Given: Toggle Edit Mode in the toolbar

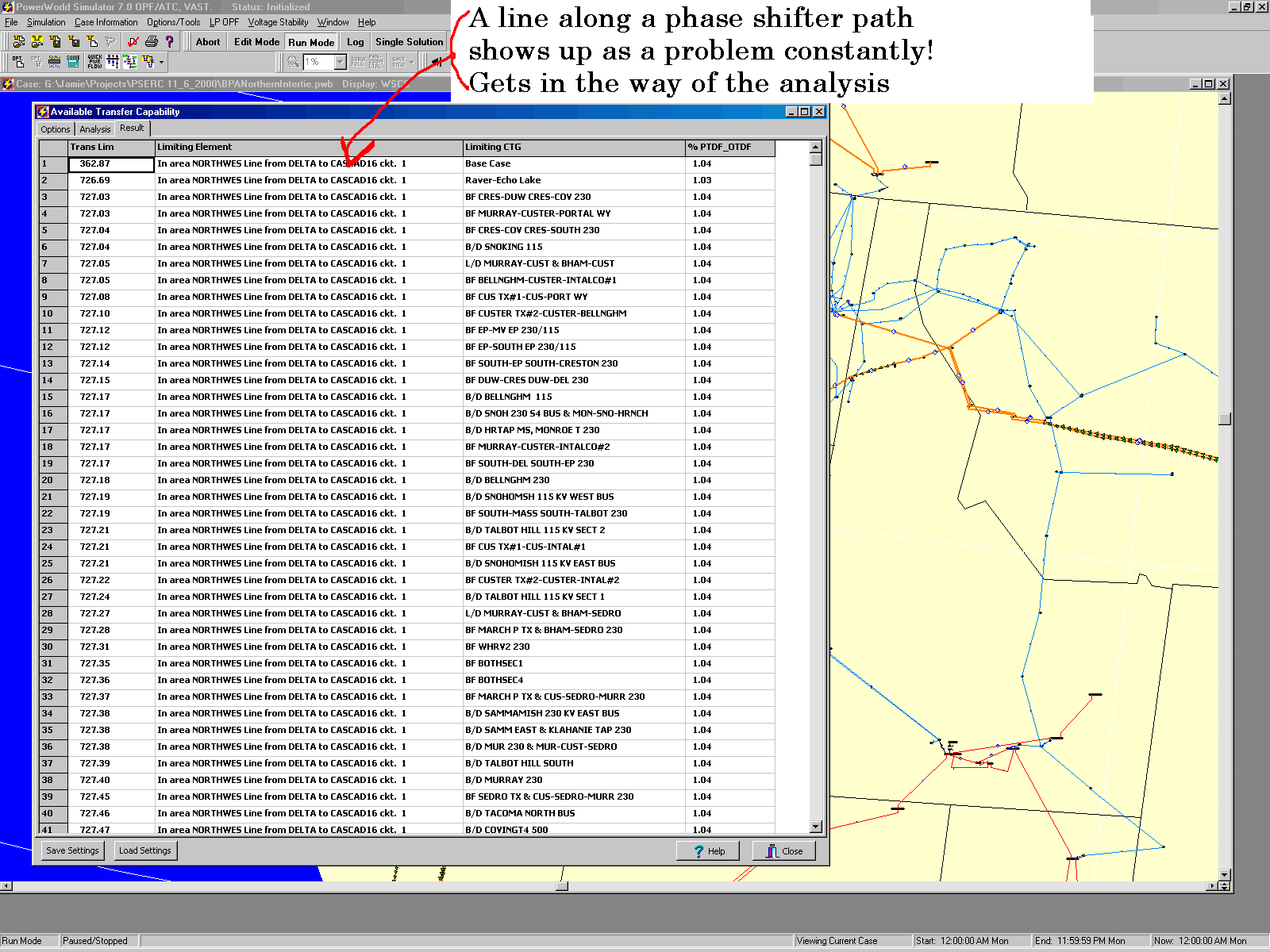Looking at the screenshot, I should click(x=256, y=42).
